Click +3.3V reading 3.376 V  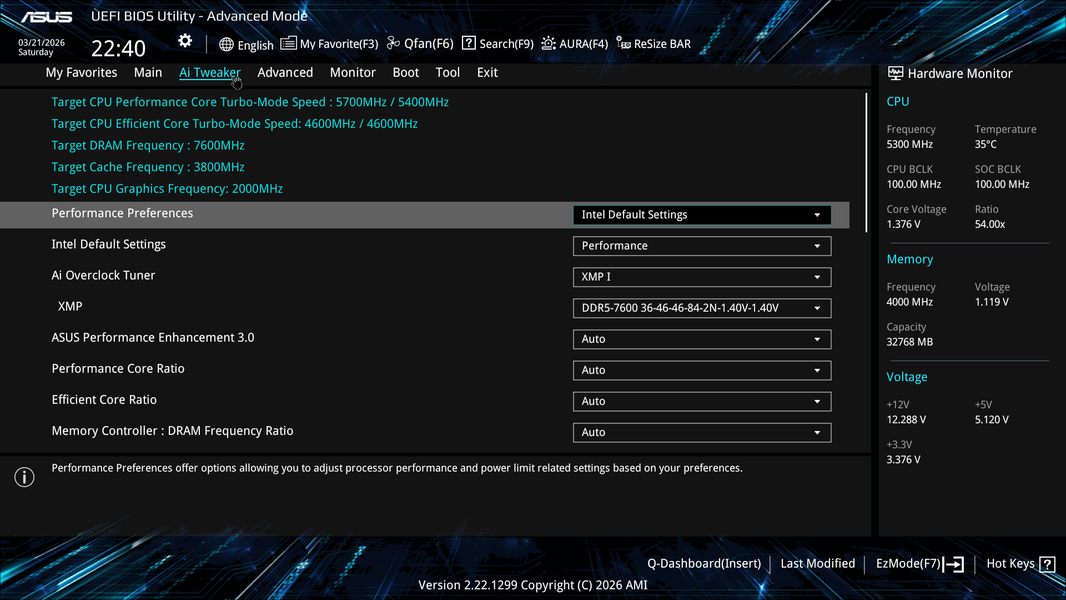904,460
